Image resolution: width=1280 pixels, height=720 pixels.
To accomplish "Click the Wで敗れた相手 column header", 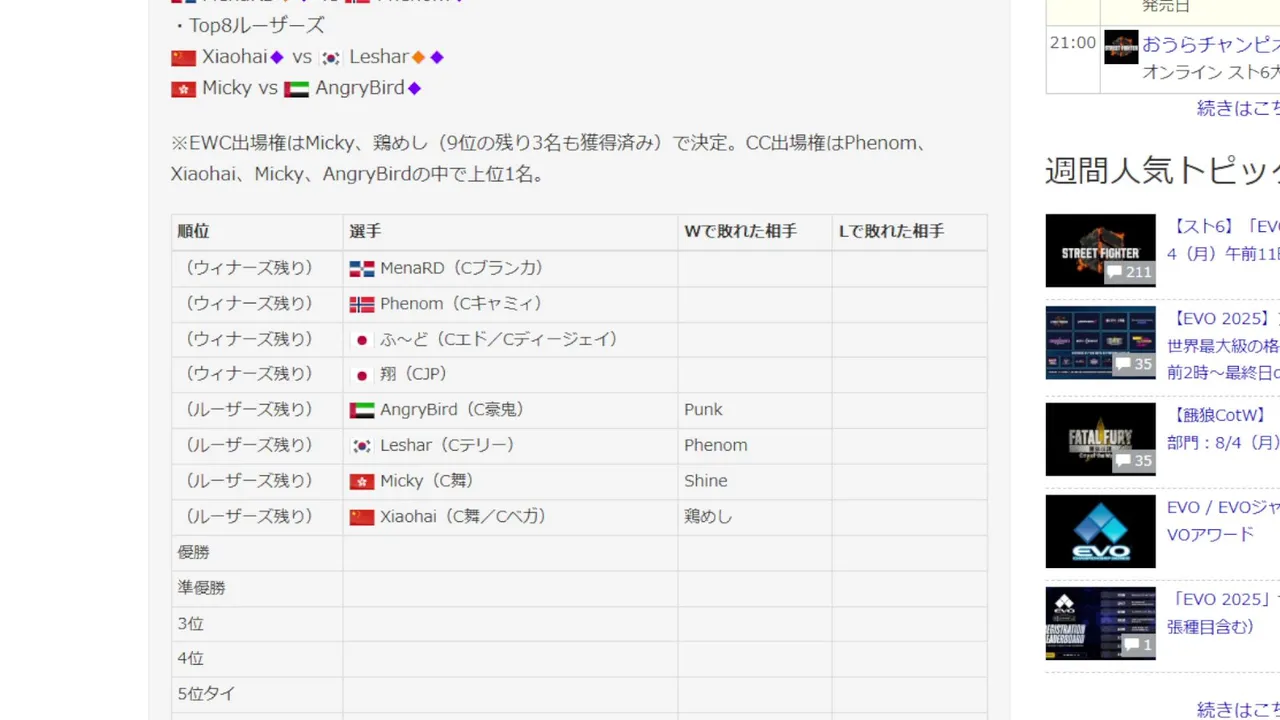I will click(x=754, y=232).
